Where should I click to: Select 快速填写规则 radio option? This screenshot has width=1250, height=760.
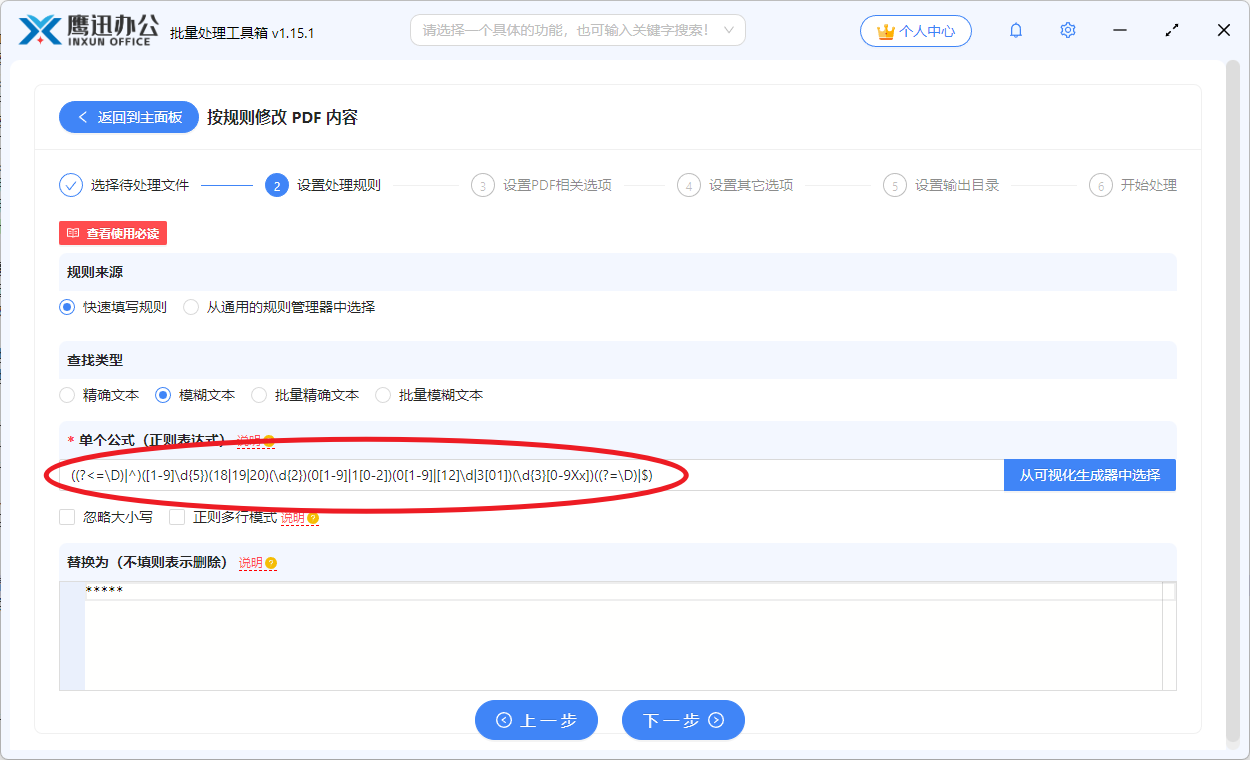(x=67, y=307)
